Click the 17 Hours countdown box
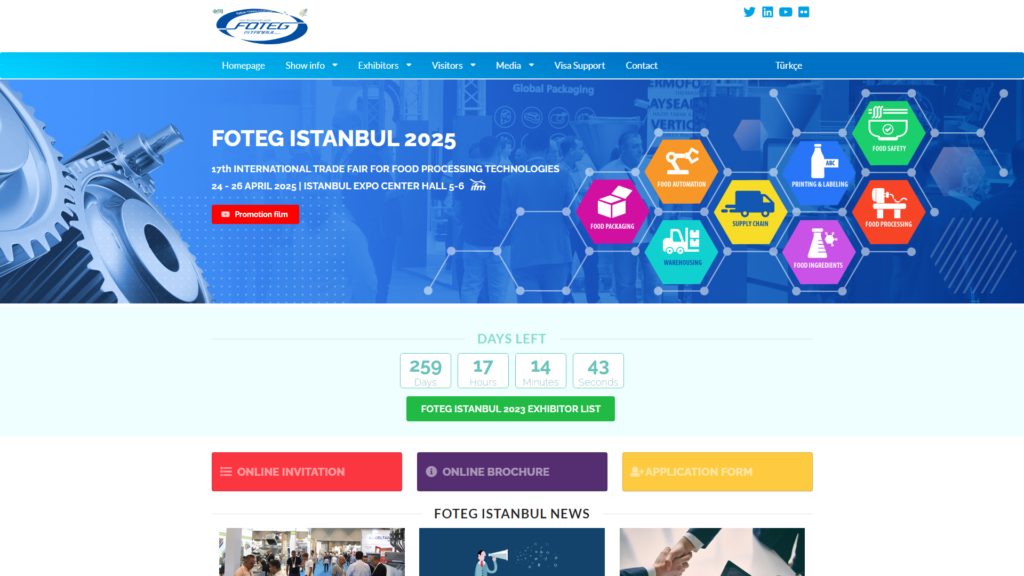The image size is (1024, 576). tap(483, 371)
